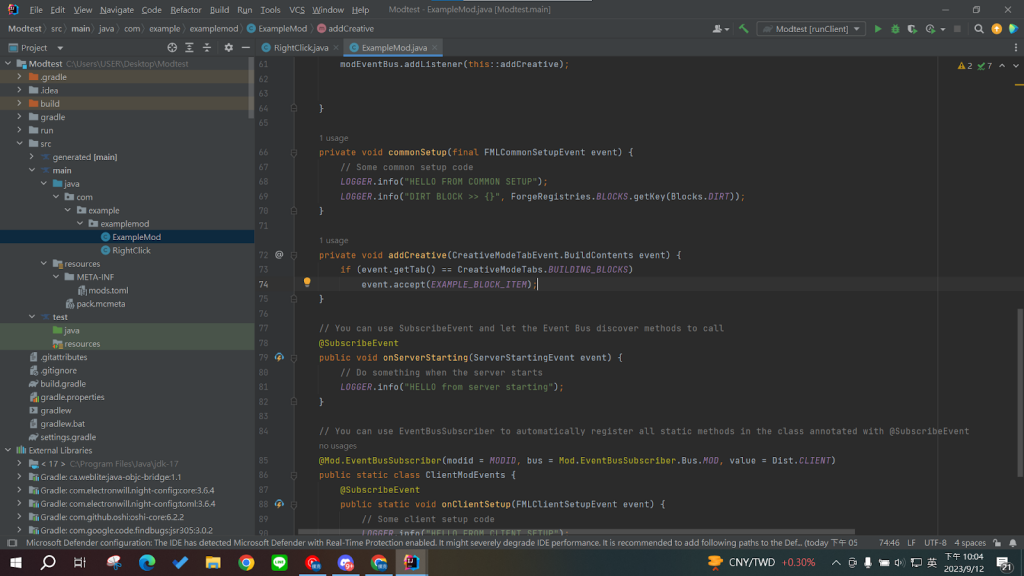
Task: Click the light bulb quick-fix icon
Action: coord(307,283)
